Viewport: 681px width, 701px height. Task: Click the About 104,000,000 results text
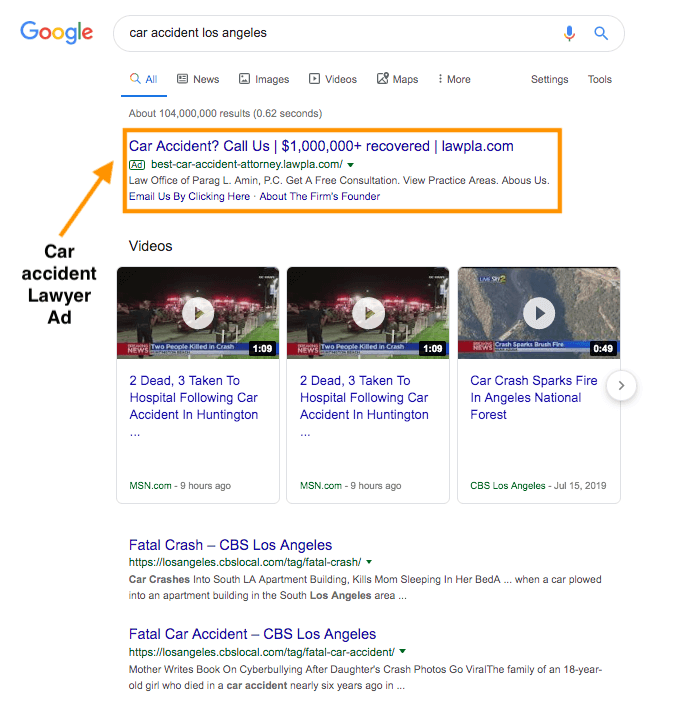click(225, 114)
